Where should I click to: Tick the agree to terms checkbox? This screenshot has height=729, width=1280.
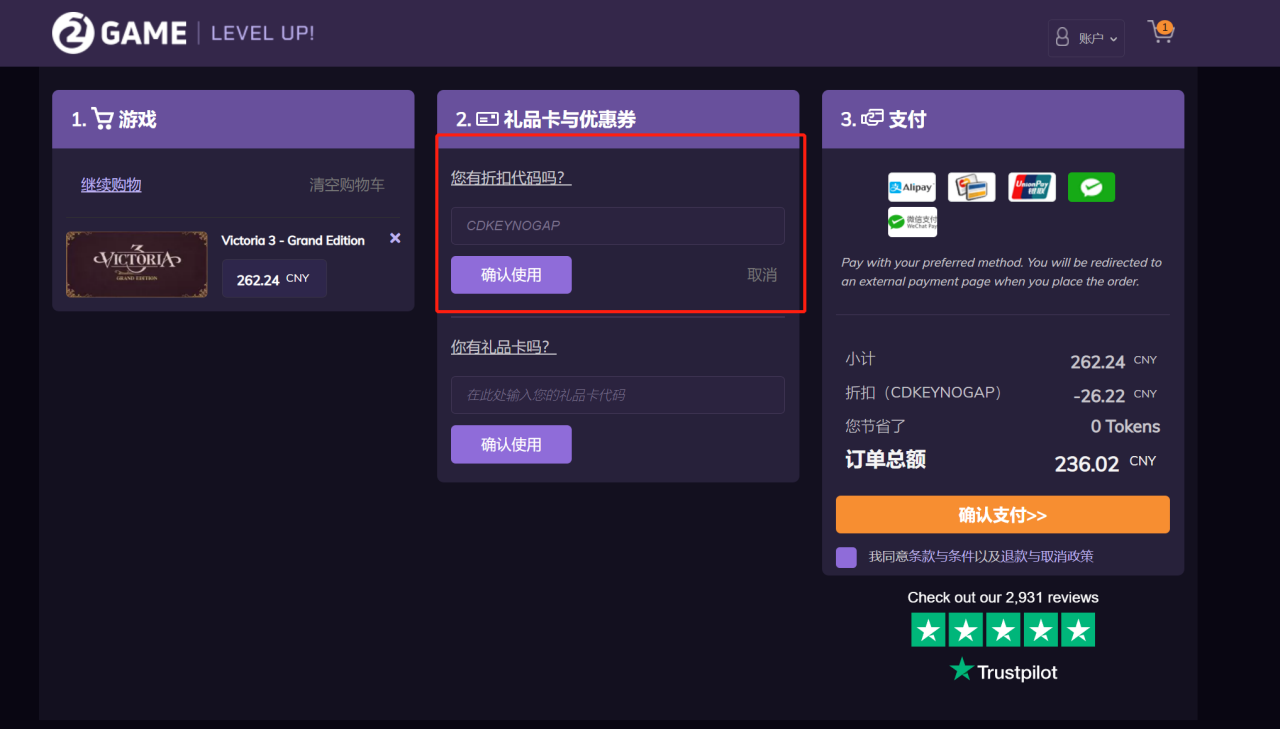click(x=846, y=557)
